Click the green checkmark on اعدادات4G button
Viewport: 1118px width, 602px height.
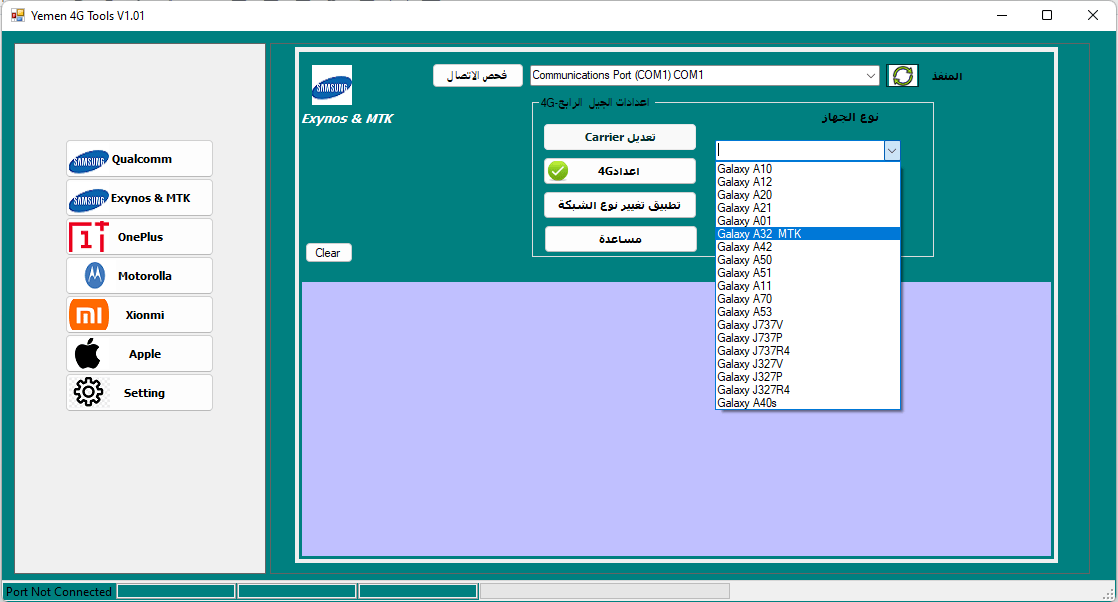point(557,171)
